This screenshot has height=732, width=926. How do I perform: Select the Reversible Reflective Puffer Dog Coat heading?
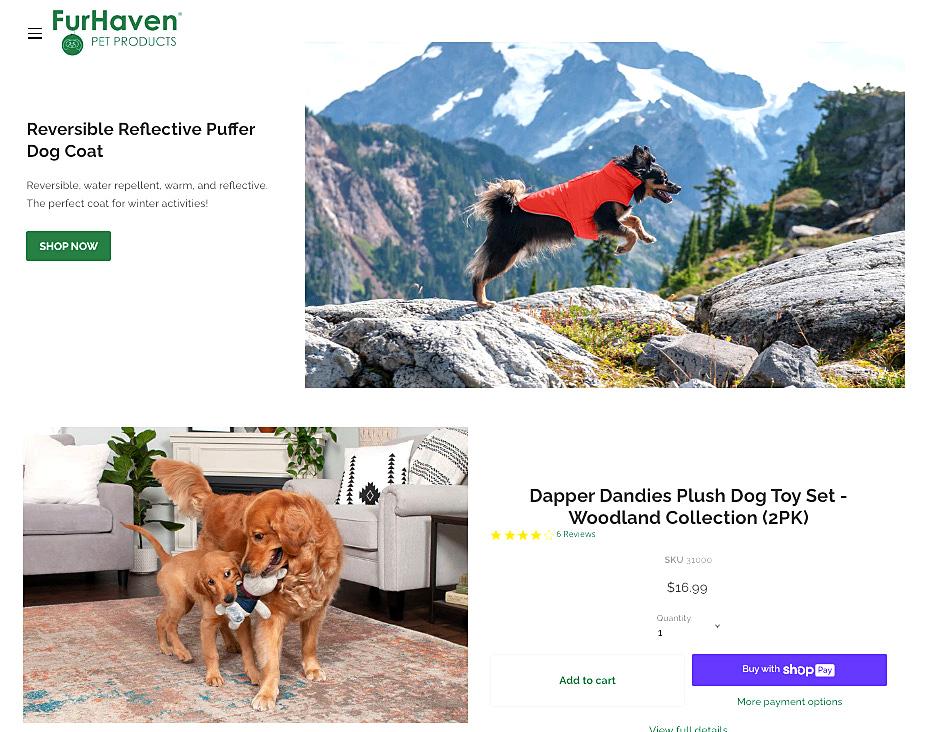coord(141,140)
